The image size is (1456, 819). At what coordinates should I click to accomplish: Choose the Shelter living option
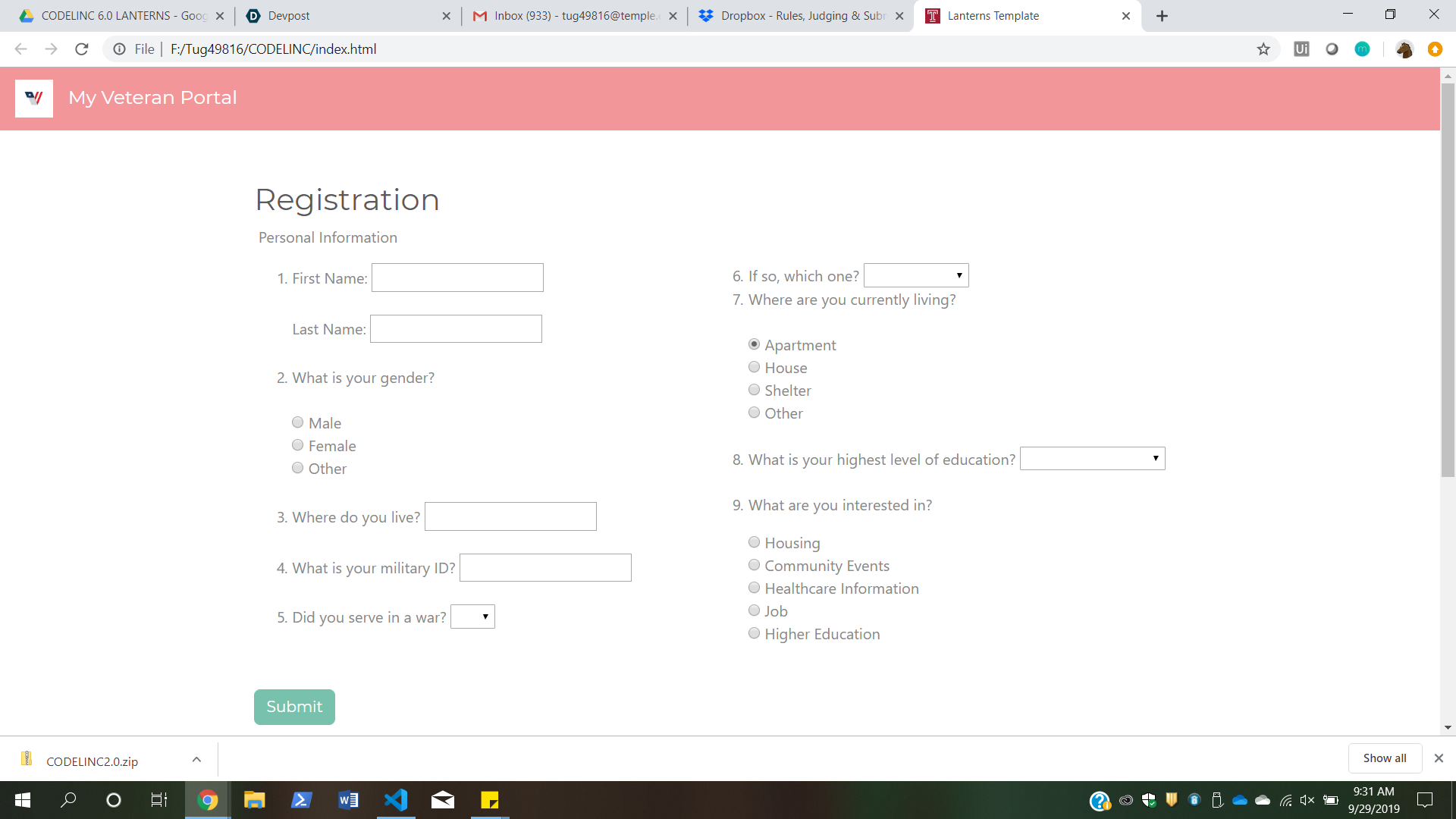(755, 390)
